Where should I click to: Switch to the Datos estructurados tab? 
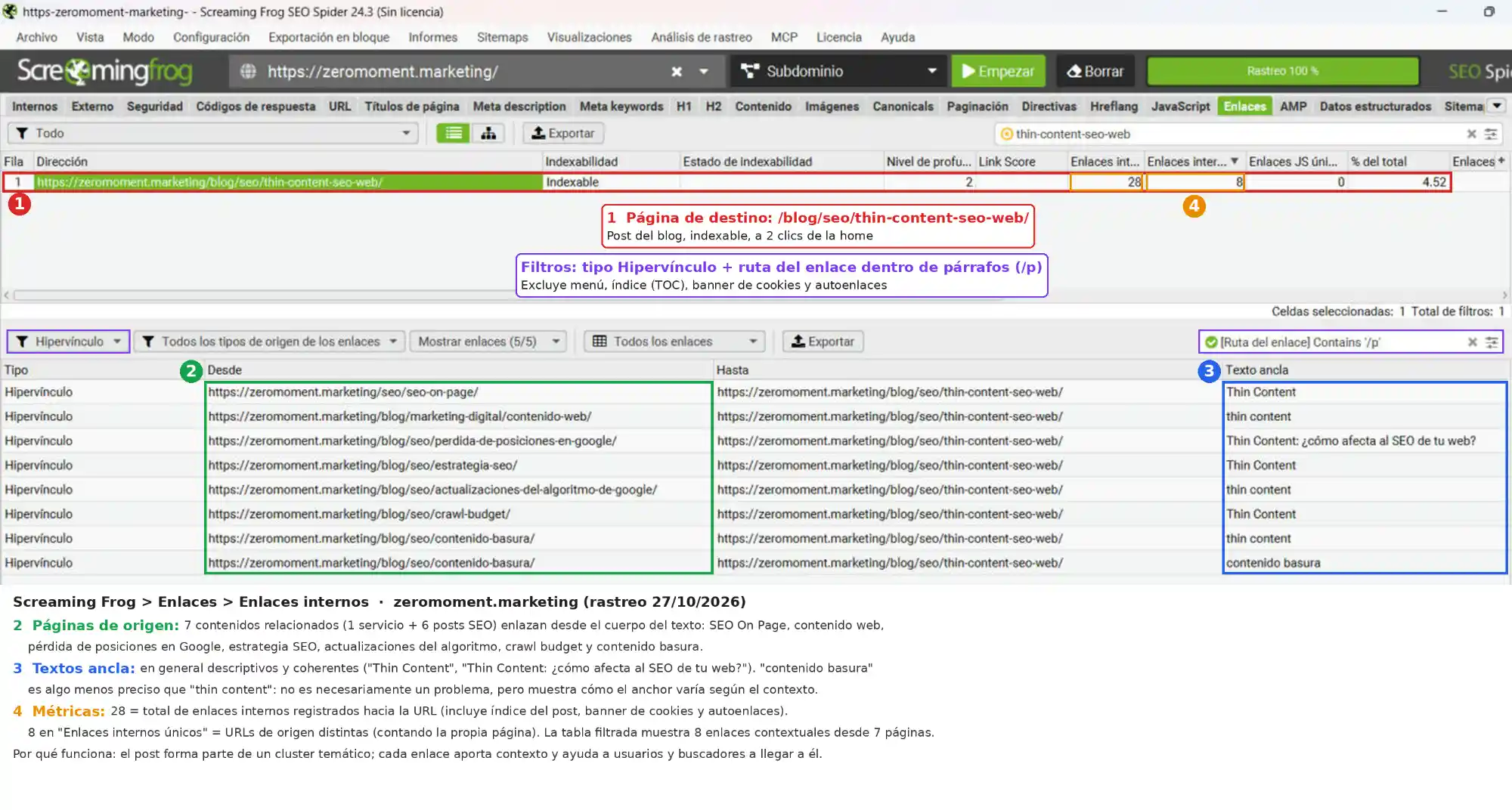click(1375, 107)
